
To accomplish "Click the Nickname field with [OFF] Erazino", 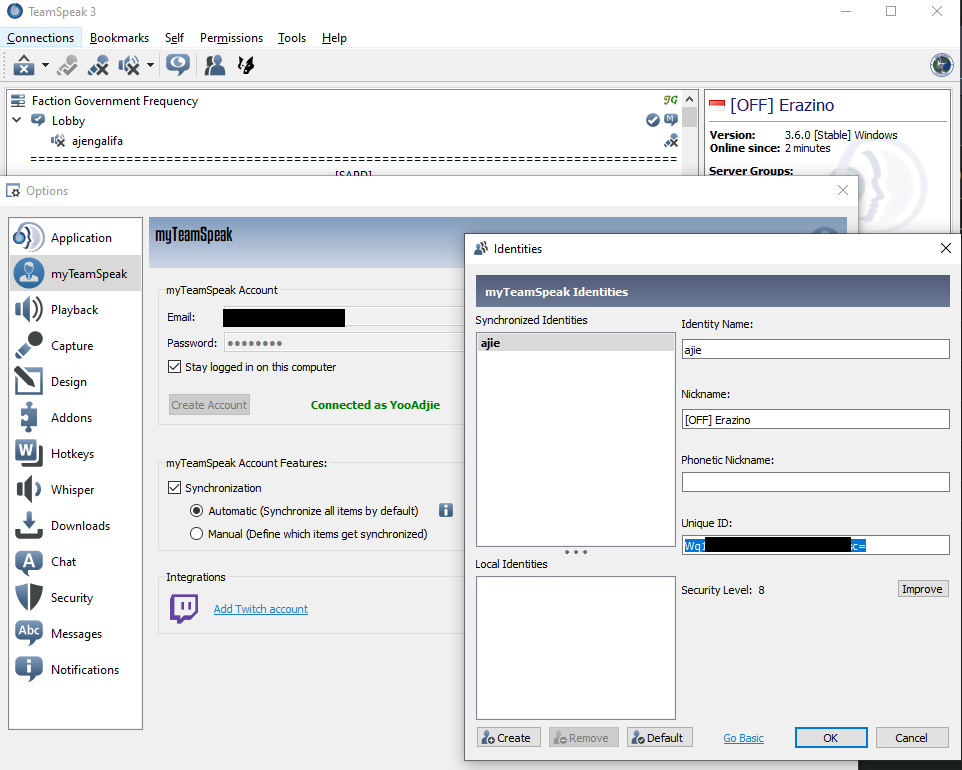I will click(x=815, y=420).
